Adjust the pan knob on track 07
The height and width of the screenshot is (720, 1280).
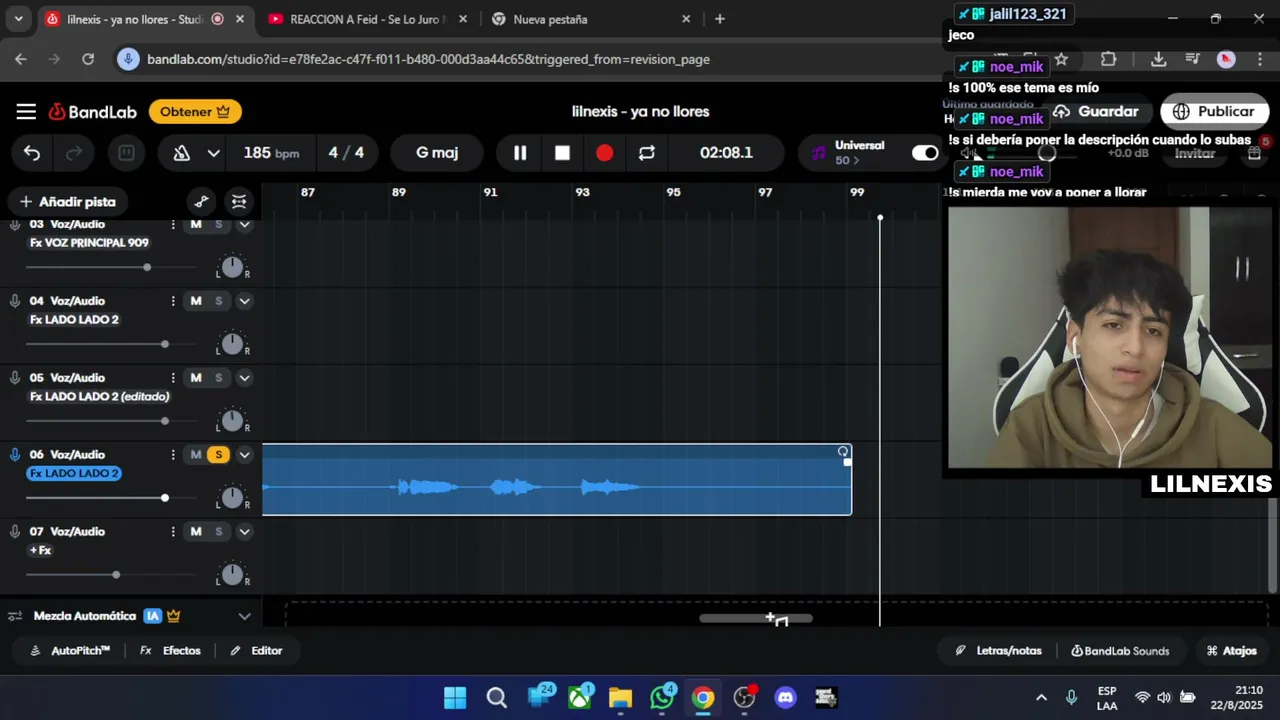pos(232,575)
